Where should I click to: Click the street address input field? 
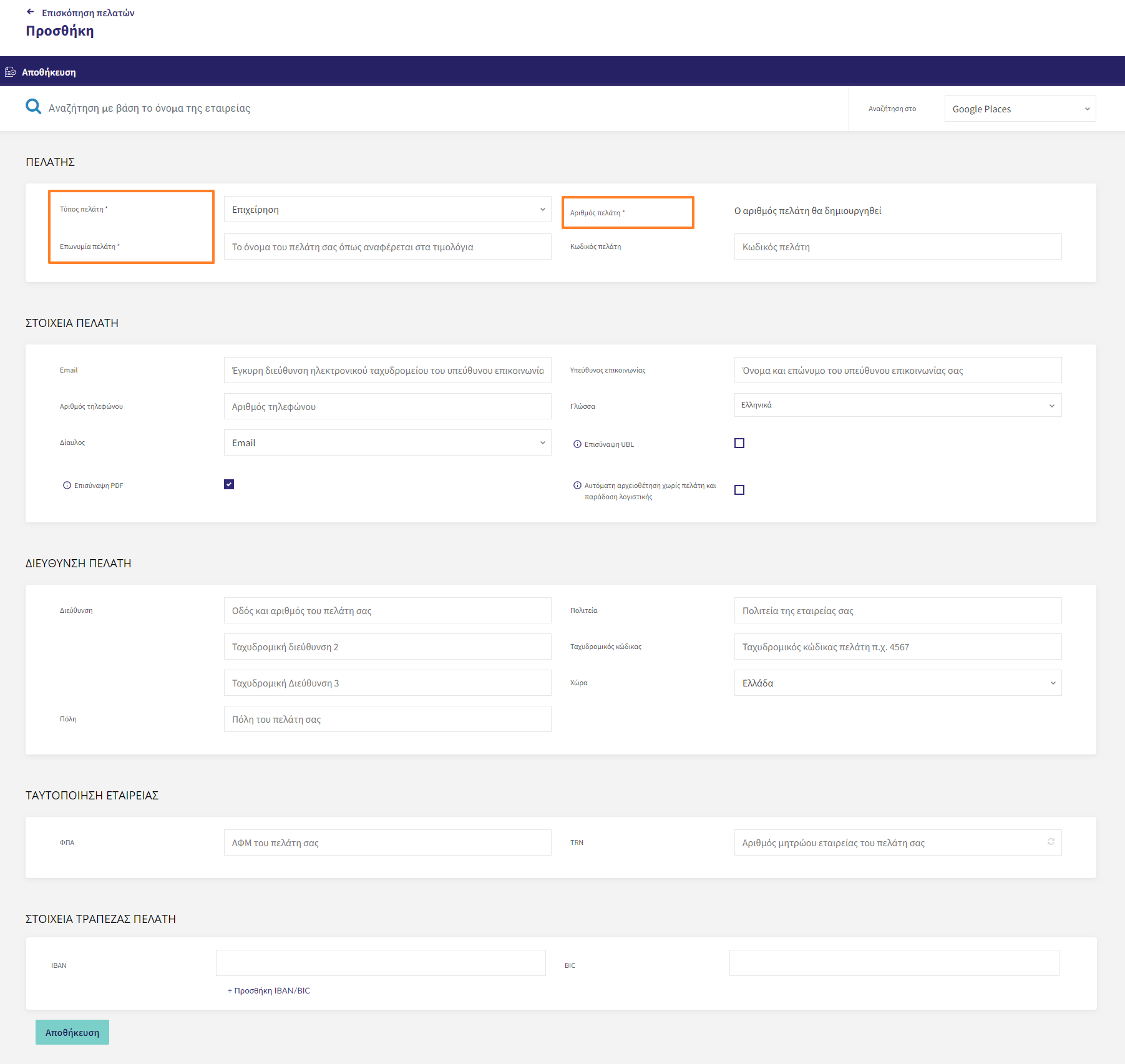pos(387,610)
